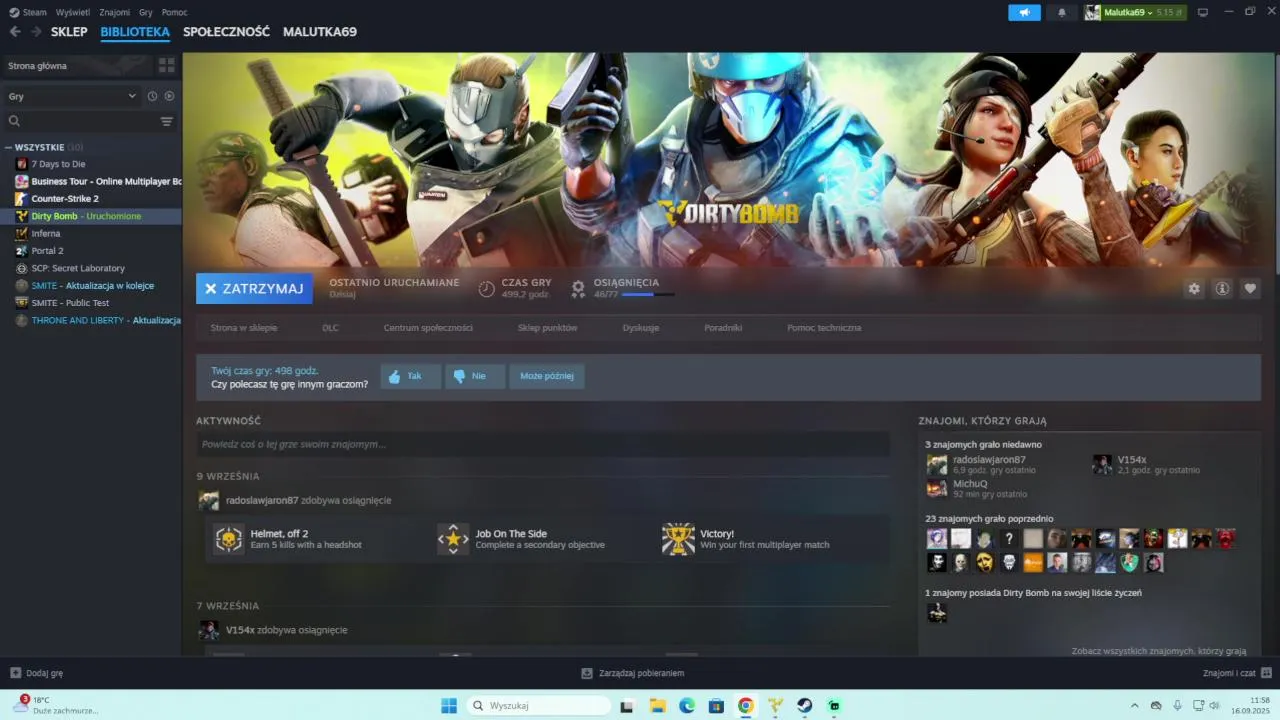Open radoslawjaron87 friend avatar
This screenshot has width=1280, height=720.
click(x=937, y=464)
